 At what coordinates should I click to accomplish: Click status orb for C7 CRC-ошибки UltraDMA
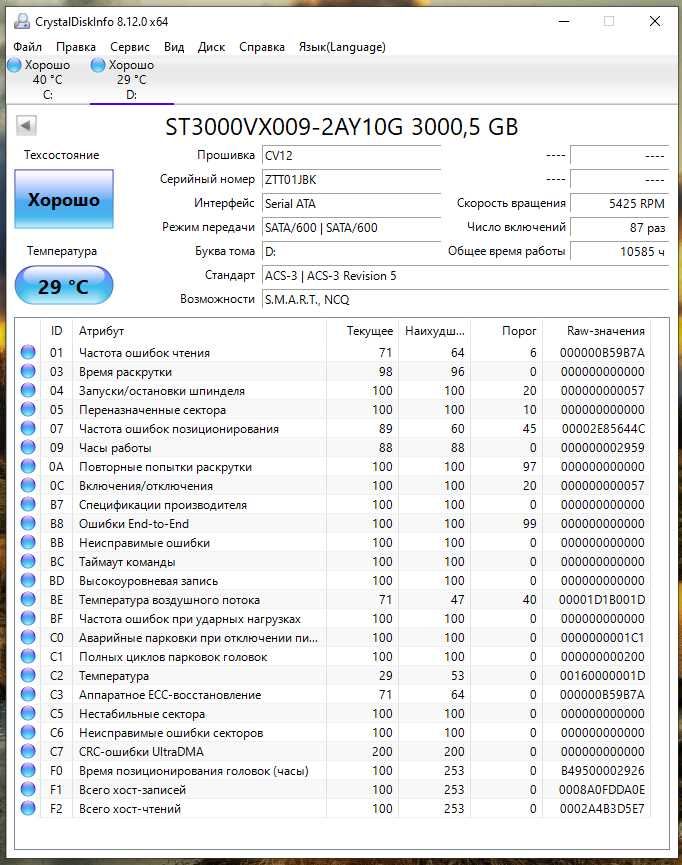28,751
